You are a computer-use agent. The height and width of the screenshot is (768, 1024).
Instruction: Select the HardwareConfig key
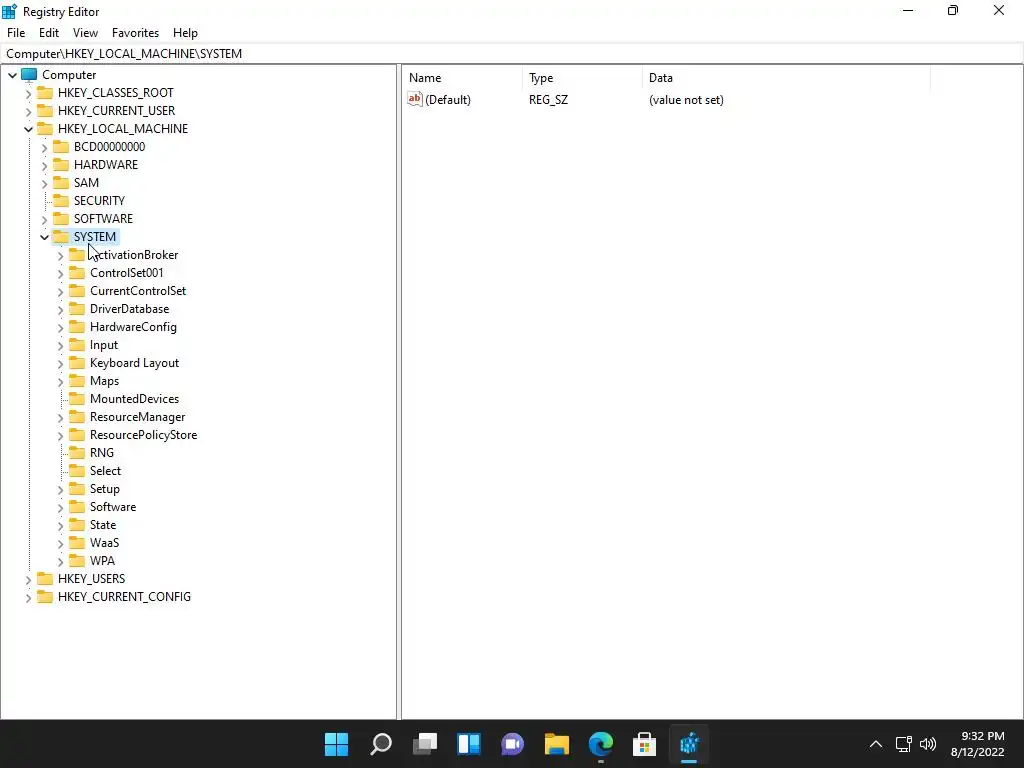tap(133, 327)
